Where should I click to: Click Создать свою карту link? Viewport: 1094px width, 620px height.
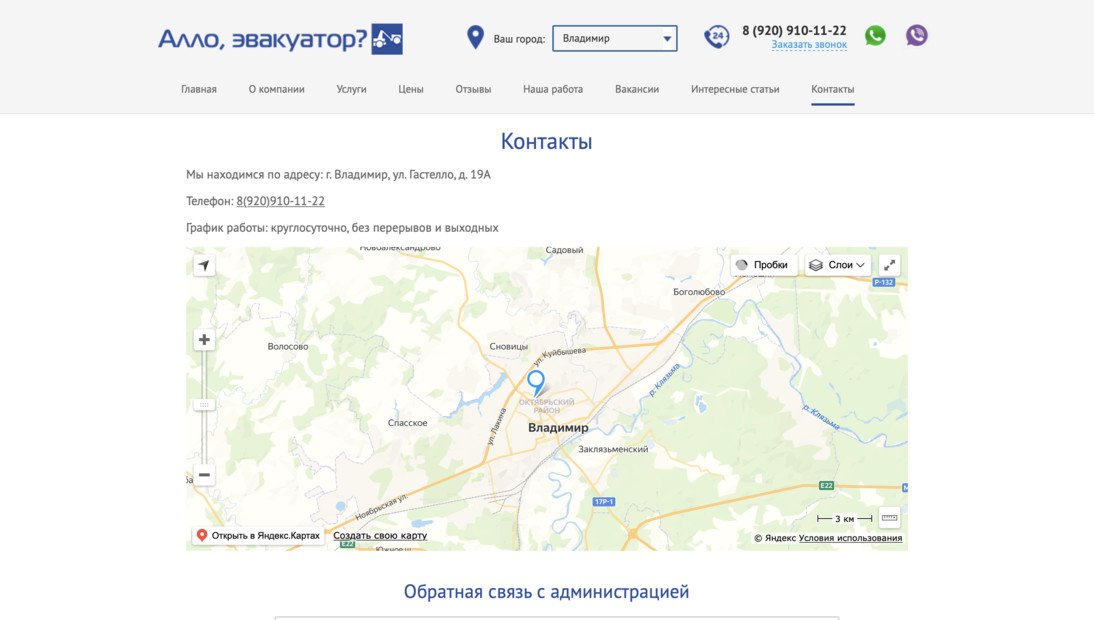coord(380,536)
